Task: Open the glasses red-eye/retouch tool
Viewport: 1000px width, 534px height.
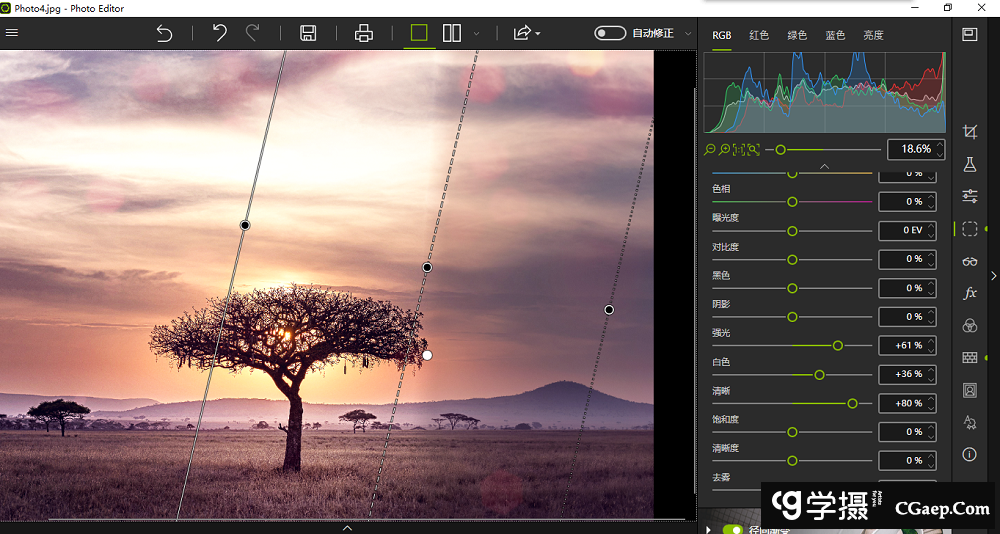Action: [x=969, y=262]
